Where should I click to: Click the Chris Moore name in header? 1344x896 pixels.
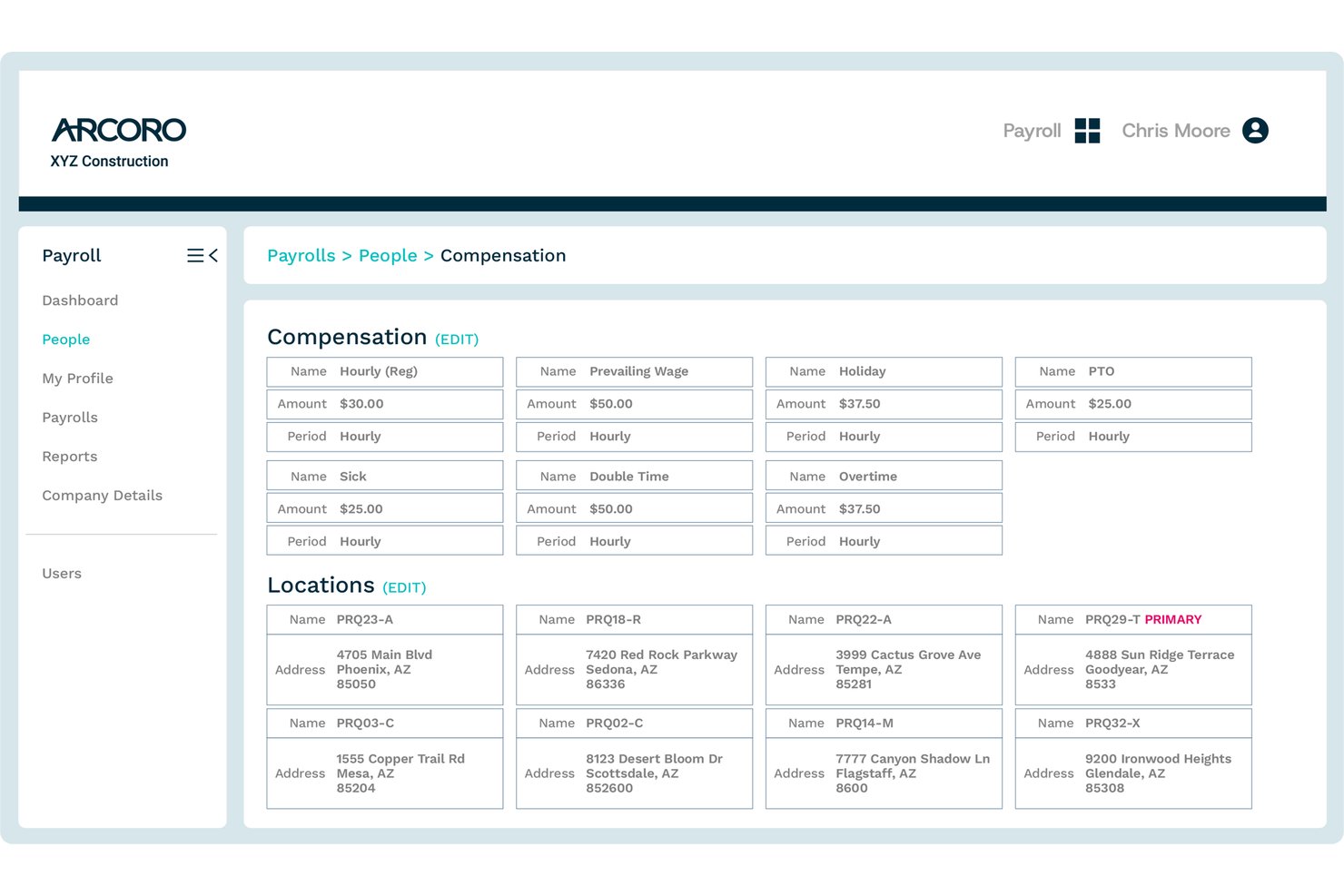tap(1176, 131)
